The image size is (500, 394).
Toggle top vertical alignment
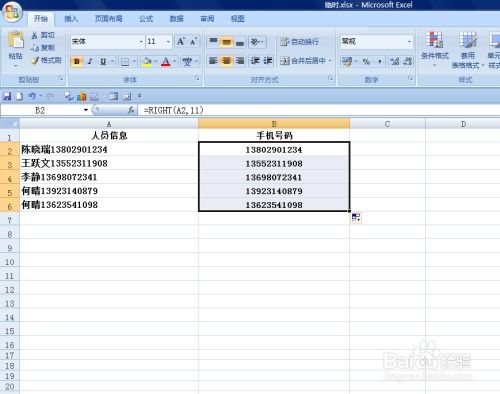(213, 42)
